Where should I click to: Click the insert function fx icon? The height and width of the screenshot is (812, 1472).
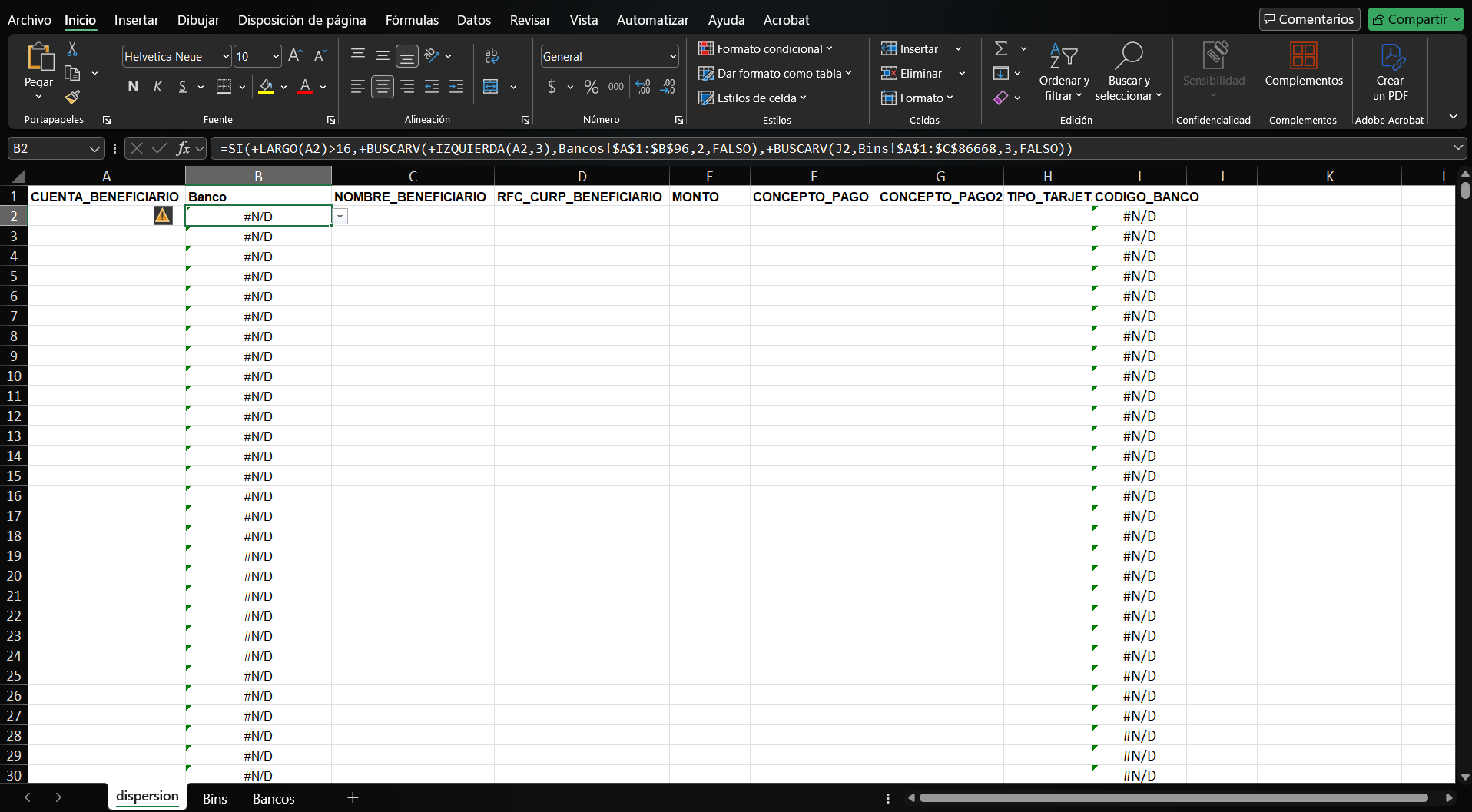point(183,148)
